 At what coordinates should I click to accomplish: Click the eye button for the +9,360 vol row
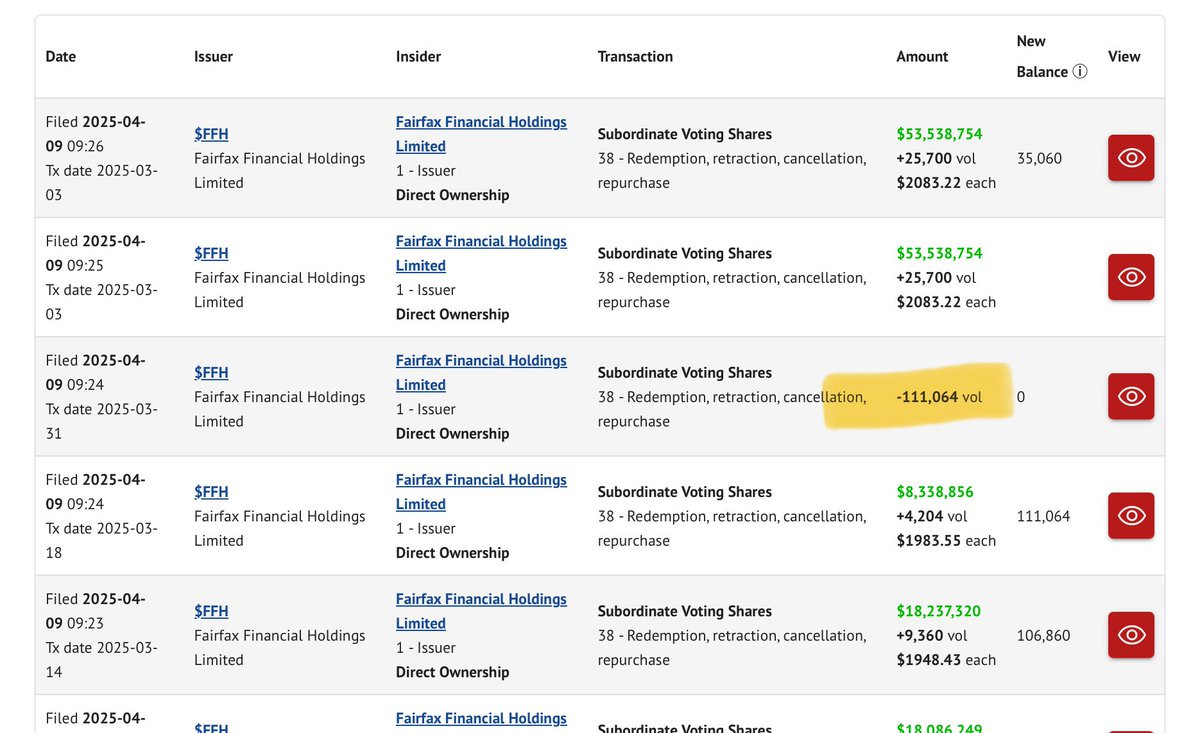[x=1131, y=635]
